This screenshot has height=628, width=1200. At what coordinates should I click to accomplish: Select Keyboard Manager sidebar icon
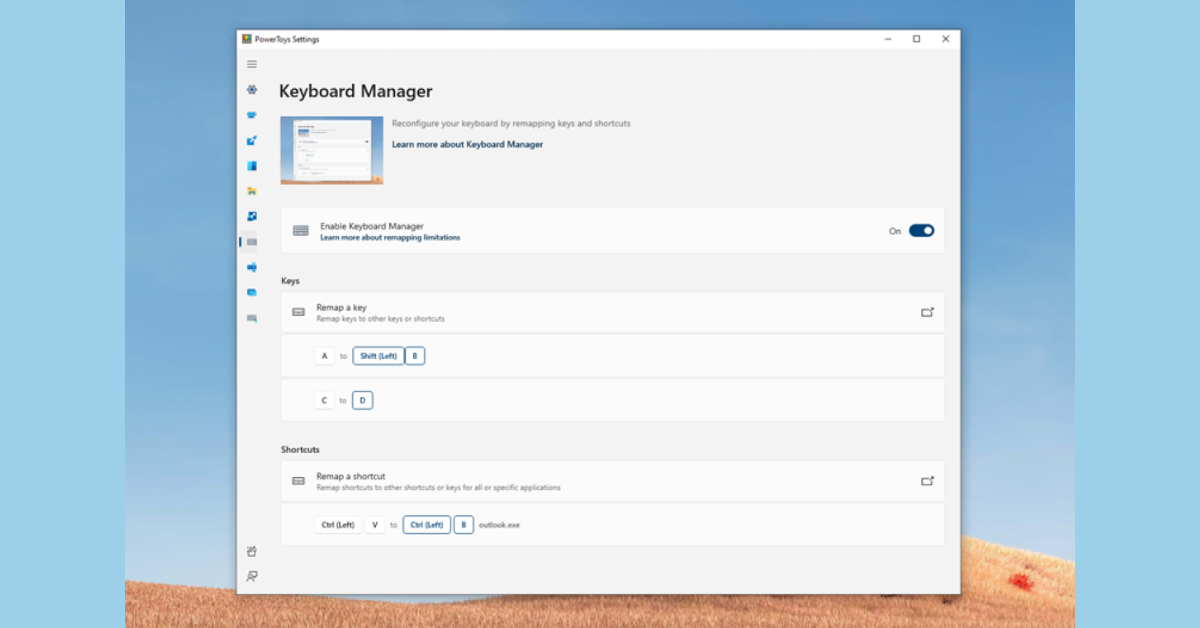[x=252, y=242]
